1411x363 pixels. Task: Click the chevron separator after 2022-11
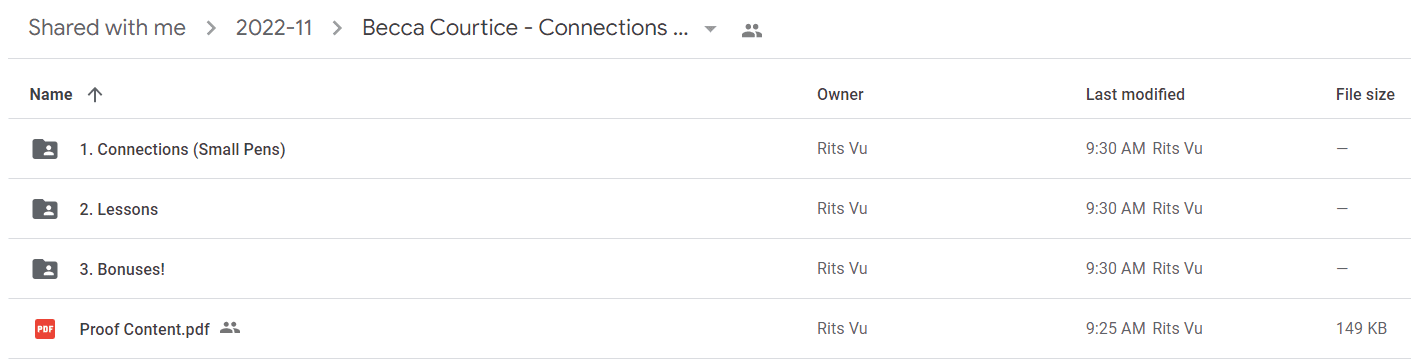click(x=337, y=29)
